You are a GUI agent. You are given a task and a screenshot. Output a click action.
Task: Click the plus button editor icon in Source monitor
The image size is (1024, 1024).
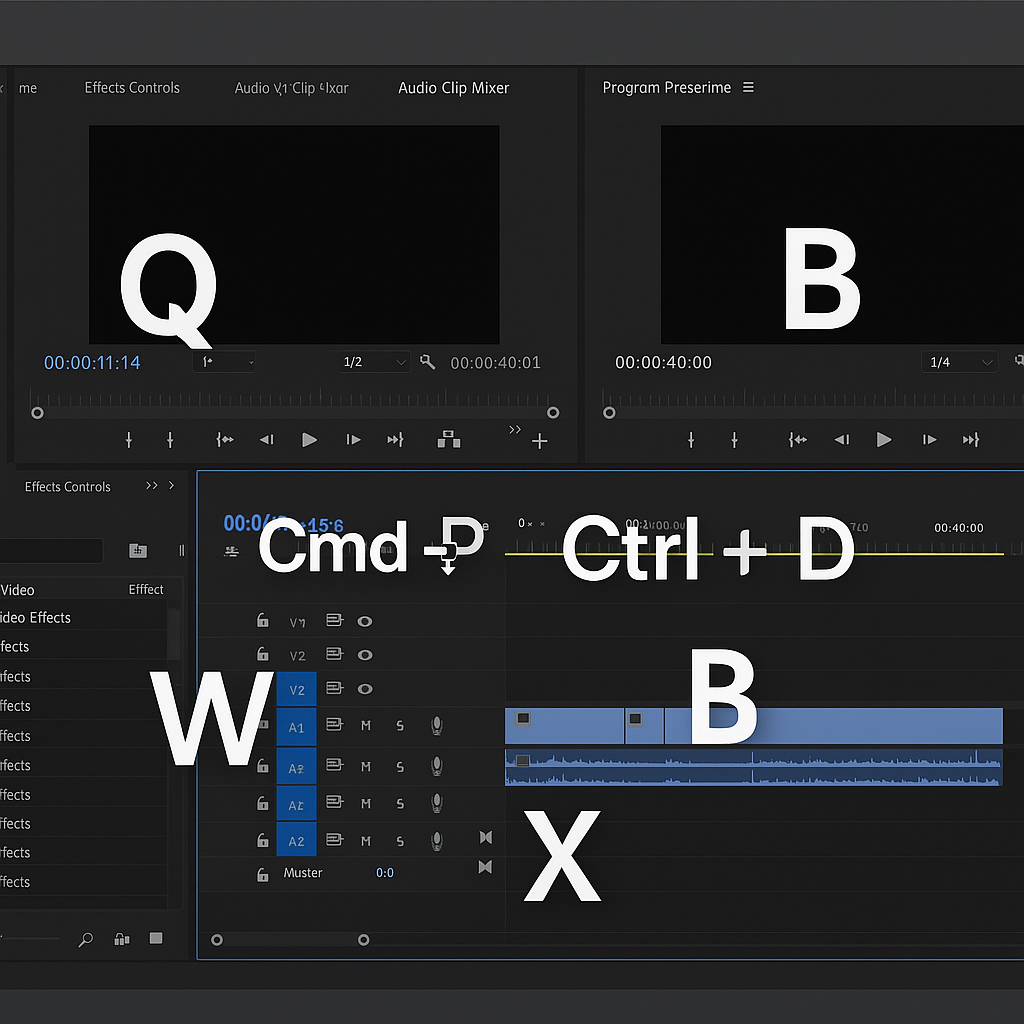tap(540, 441)
